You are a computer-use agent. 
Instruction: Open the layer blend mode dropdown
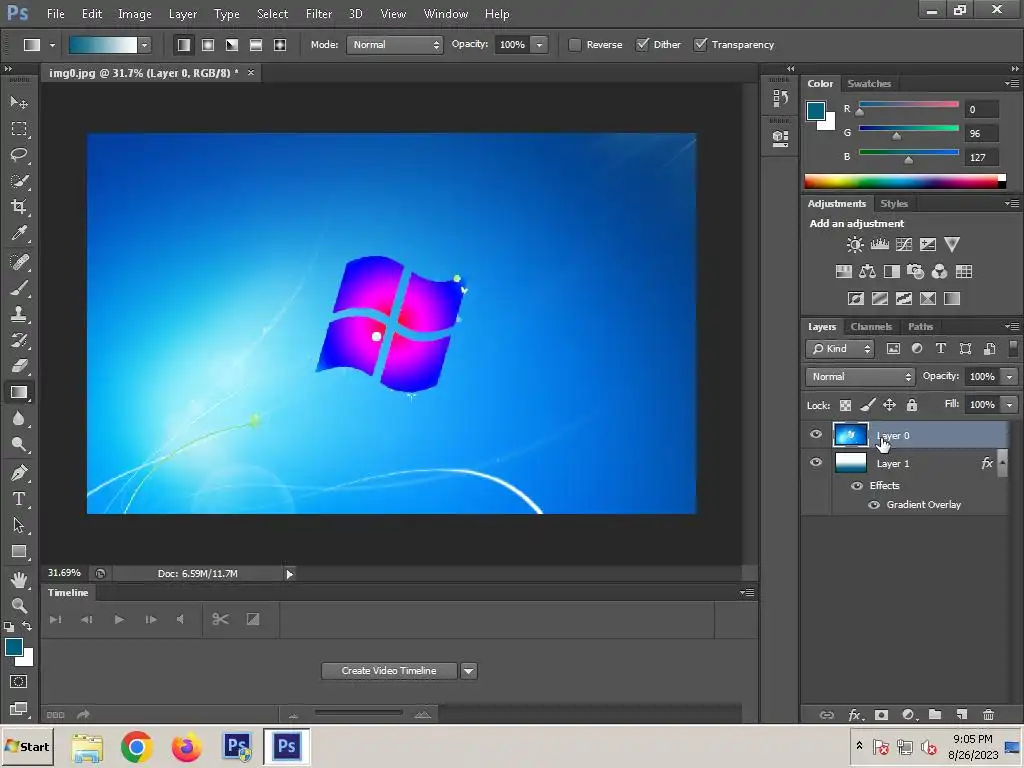click(x=860, y=377)
